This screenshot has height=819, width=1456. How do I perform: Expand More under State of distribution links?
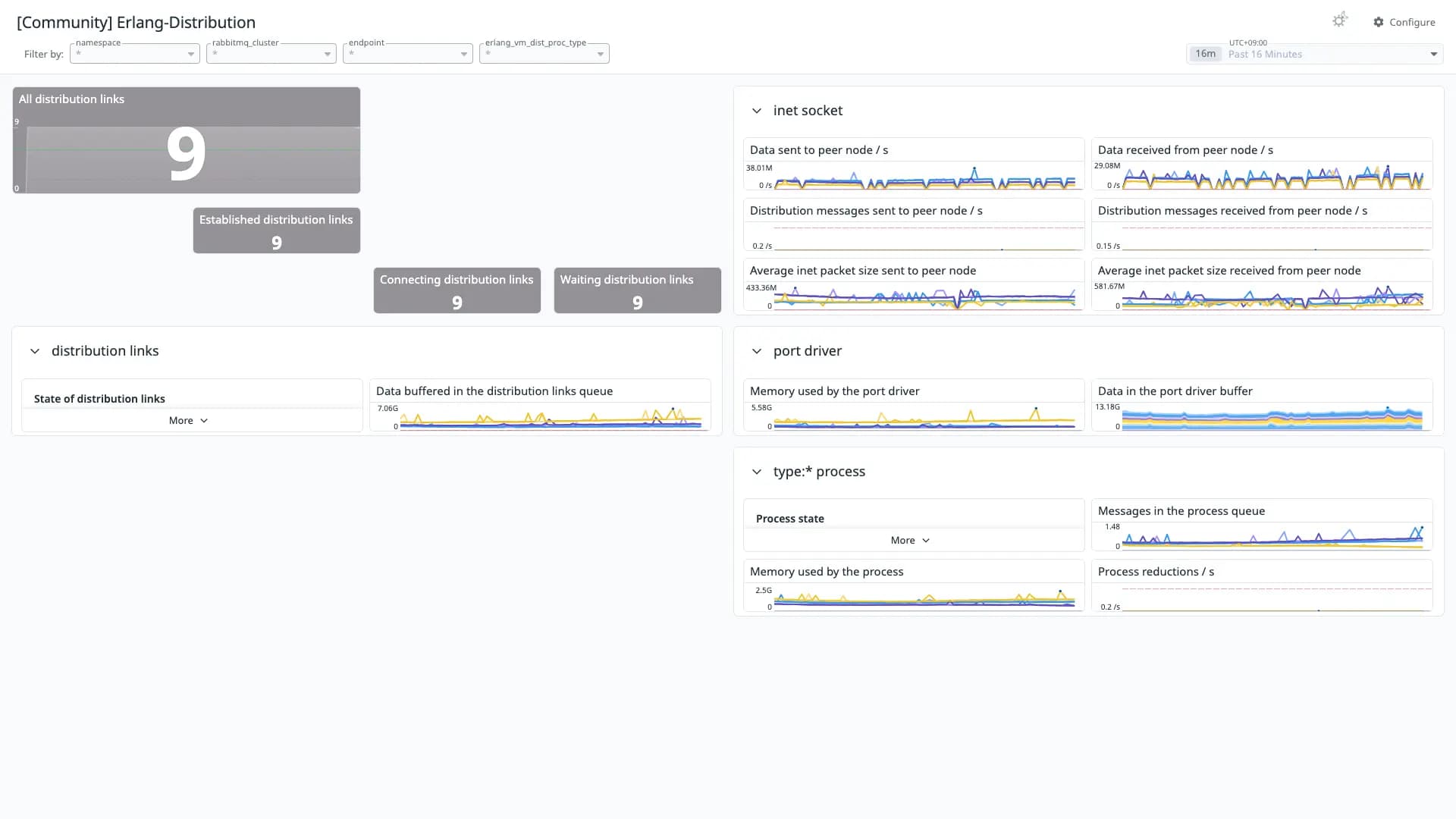point(188,421)
